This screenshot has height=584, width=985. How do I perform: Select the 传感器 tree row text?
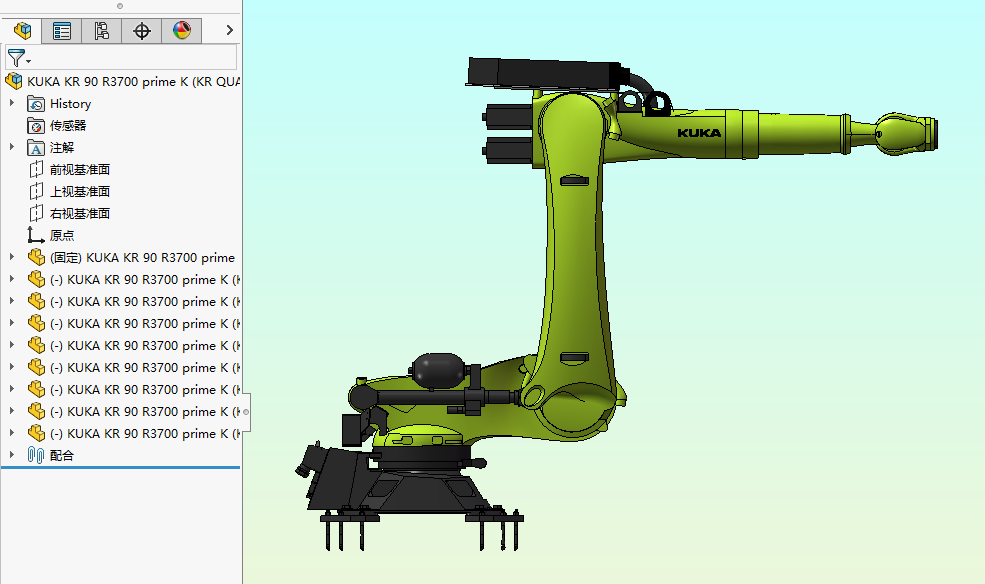(68, 126)
